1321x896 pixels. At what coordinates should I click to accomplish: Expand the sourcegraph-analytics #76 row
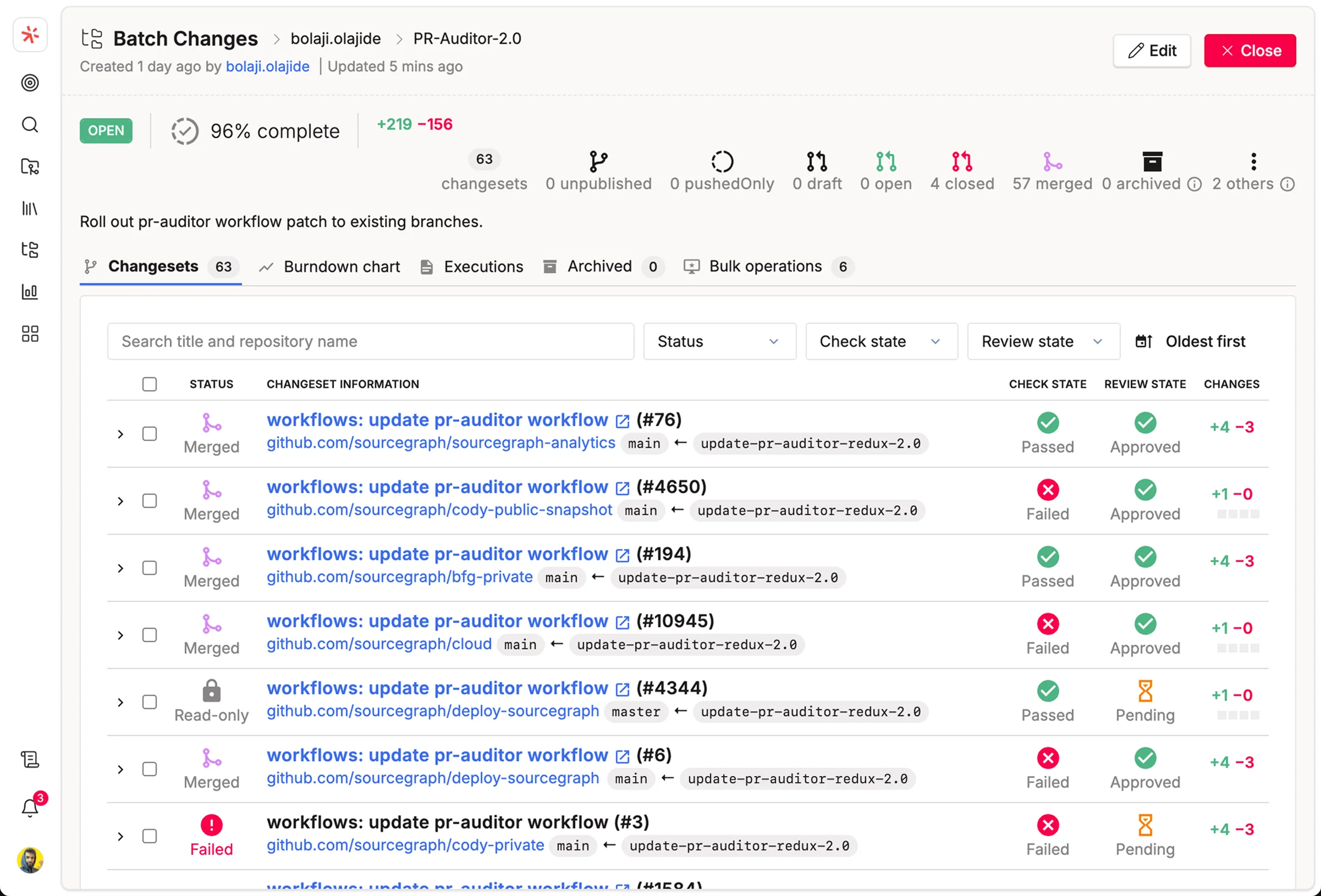click(120, 435)
